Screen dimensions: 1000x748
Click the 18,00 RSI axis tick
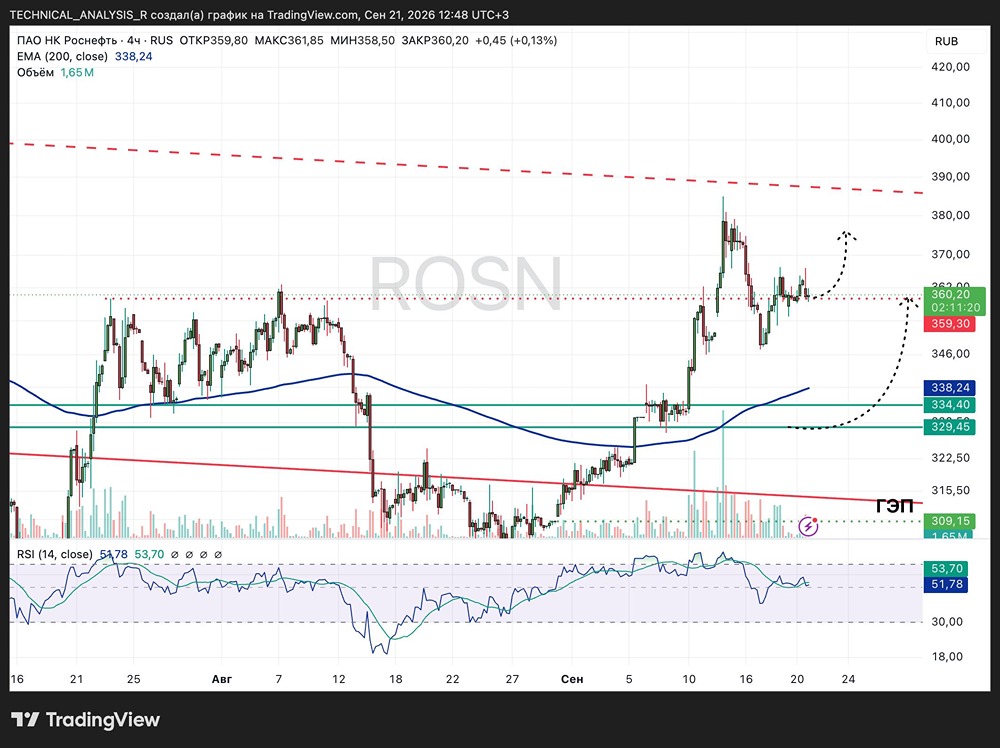point(947,657)
